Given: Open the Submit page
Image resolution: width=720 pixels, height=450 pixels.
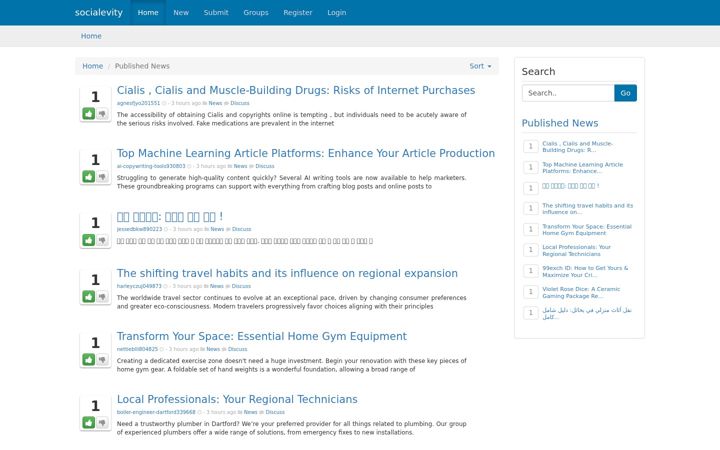Looking at the screenshot, I should 216,12.
